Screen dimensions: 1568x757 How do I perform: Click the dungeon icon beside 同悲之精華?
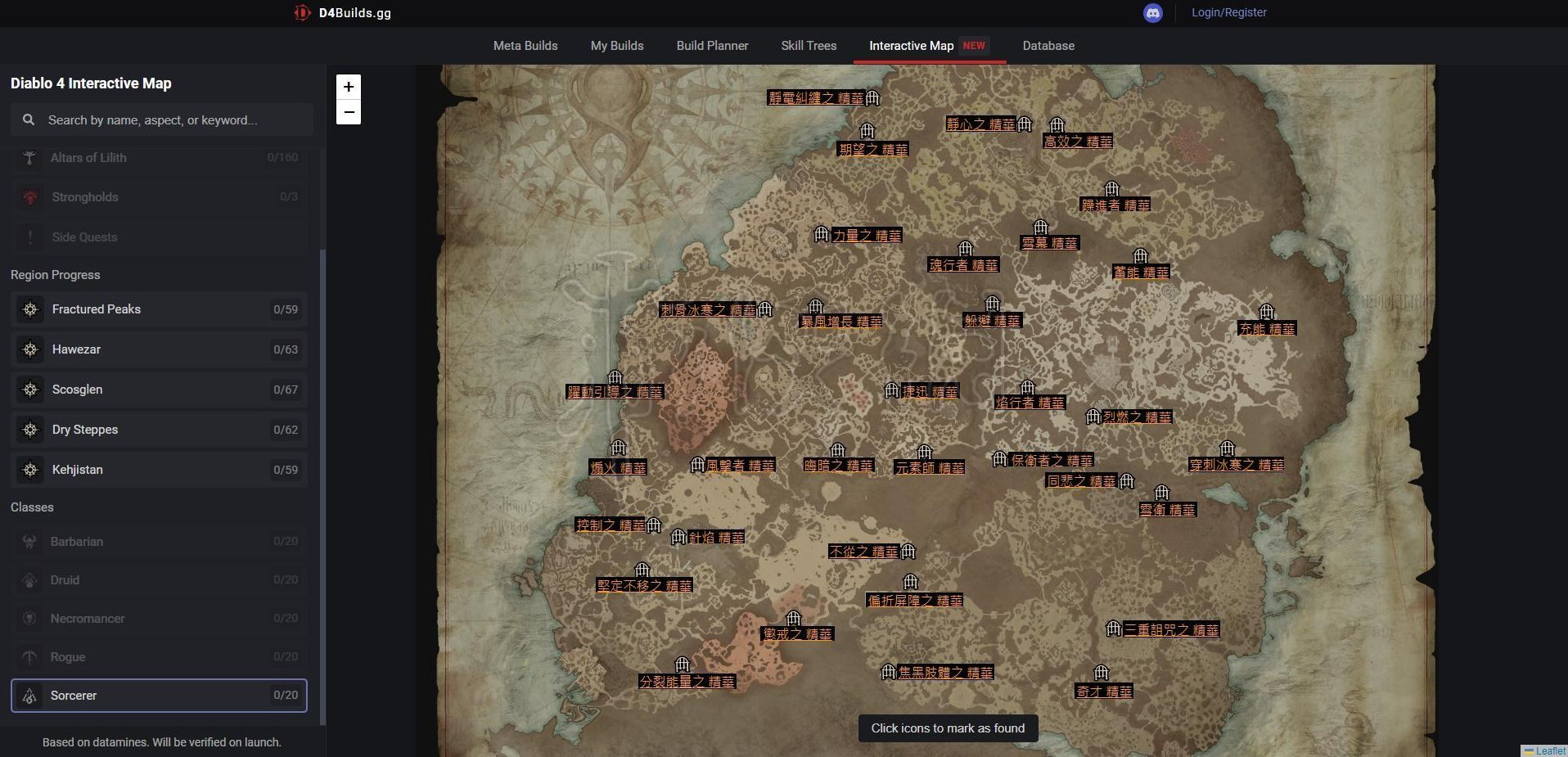[1127, 481]
